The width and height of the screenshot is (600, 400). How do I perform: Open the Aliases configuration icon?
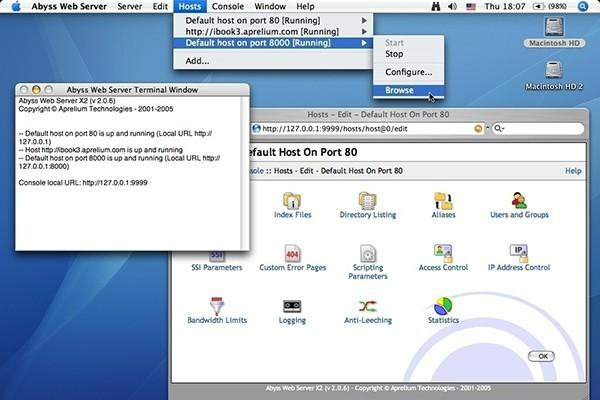[x=443, y=201]
